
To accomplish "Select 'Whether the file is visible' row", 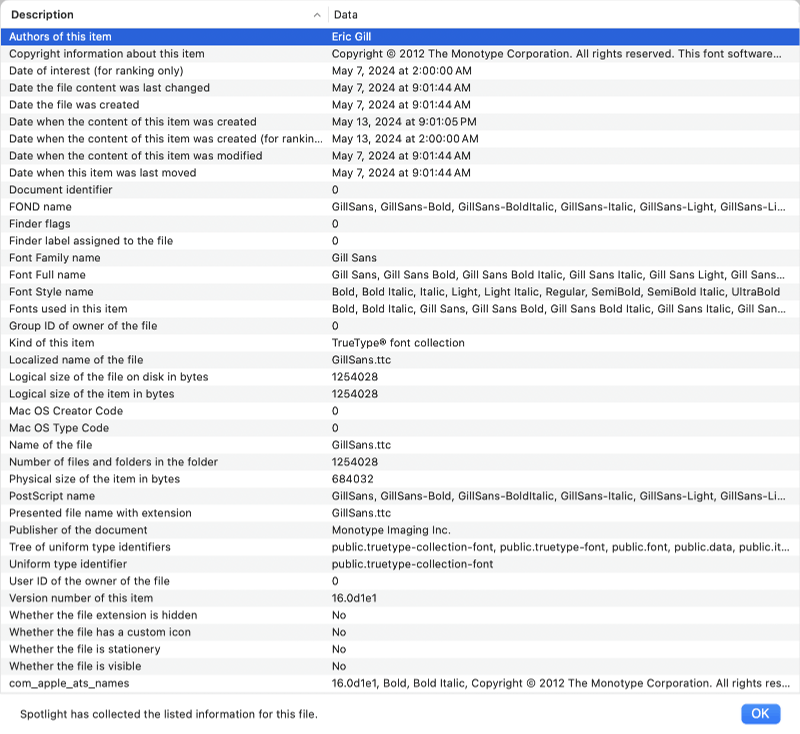I will (400, 666).
